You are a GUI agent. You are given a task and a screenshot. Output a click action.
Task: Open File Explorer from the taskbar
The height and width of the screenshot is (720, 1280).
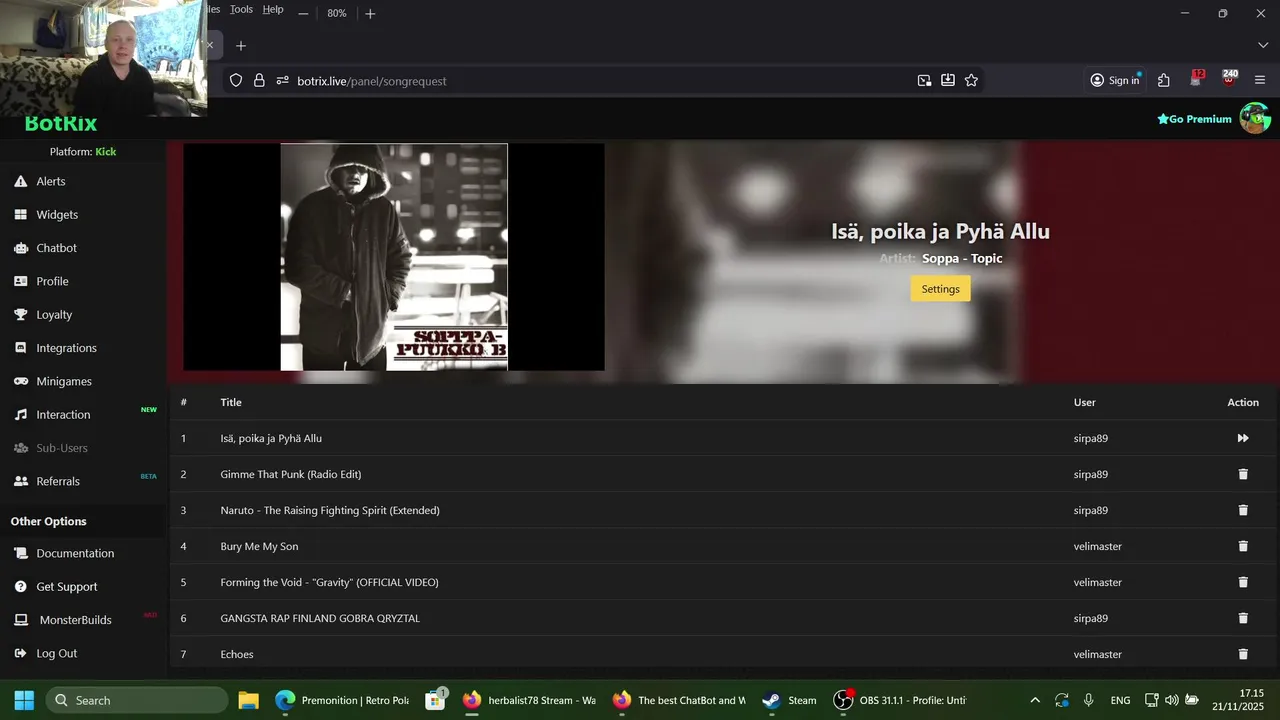click(x=248, y=700)
